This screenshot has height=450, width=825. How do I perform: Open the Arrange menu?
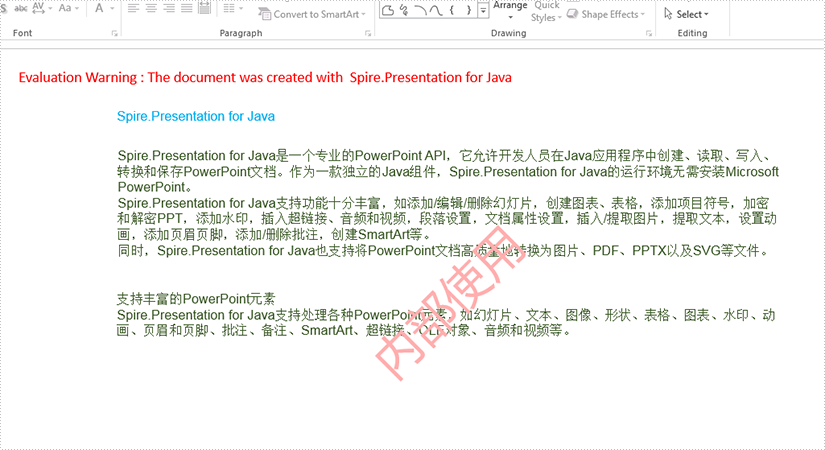pyautogui.click(x=510, y=11)
